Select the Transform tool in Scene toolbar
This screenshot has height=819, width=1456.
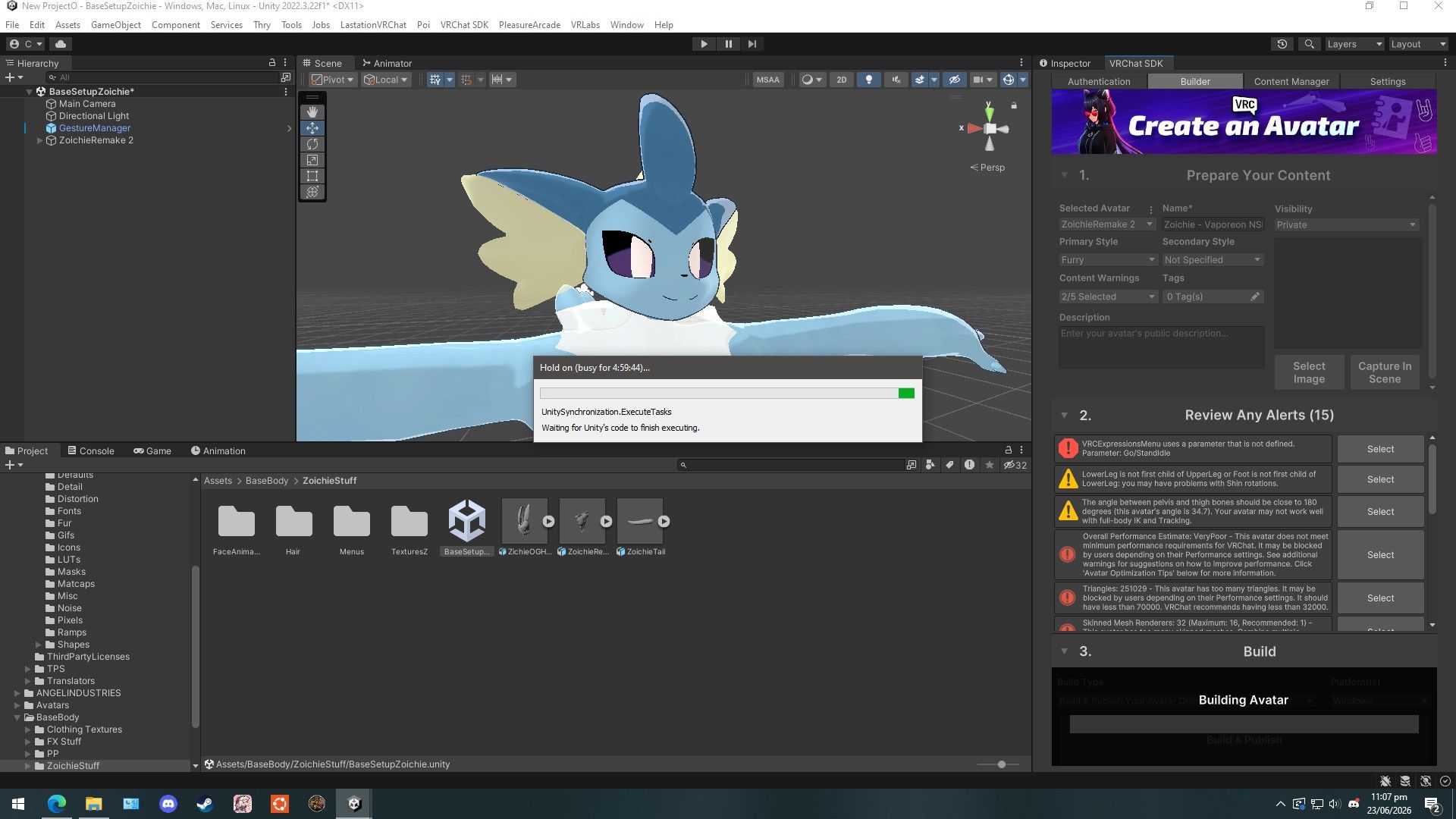pos(312,192)
